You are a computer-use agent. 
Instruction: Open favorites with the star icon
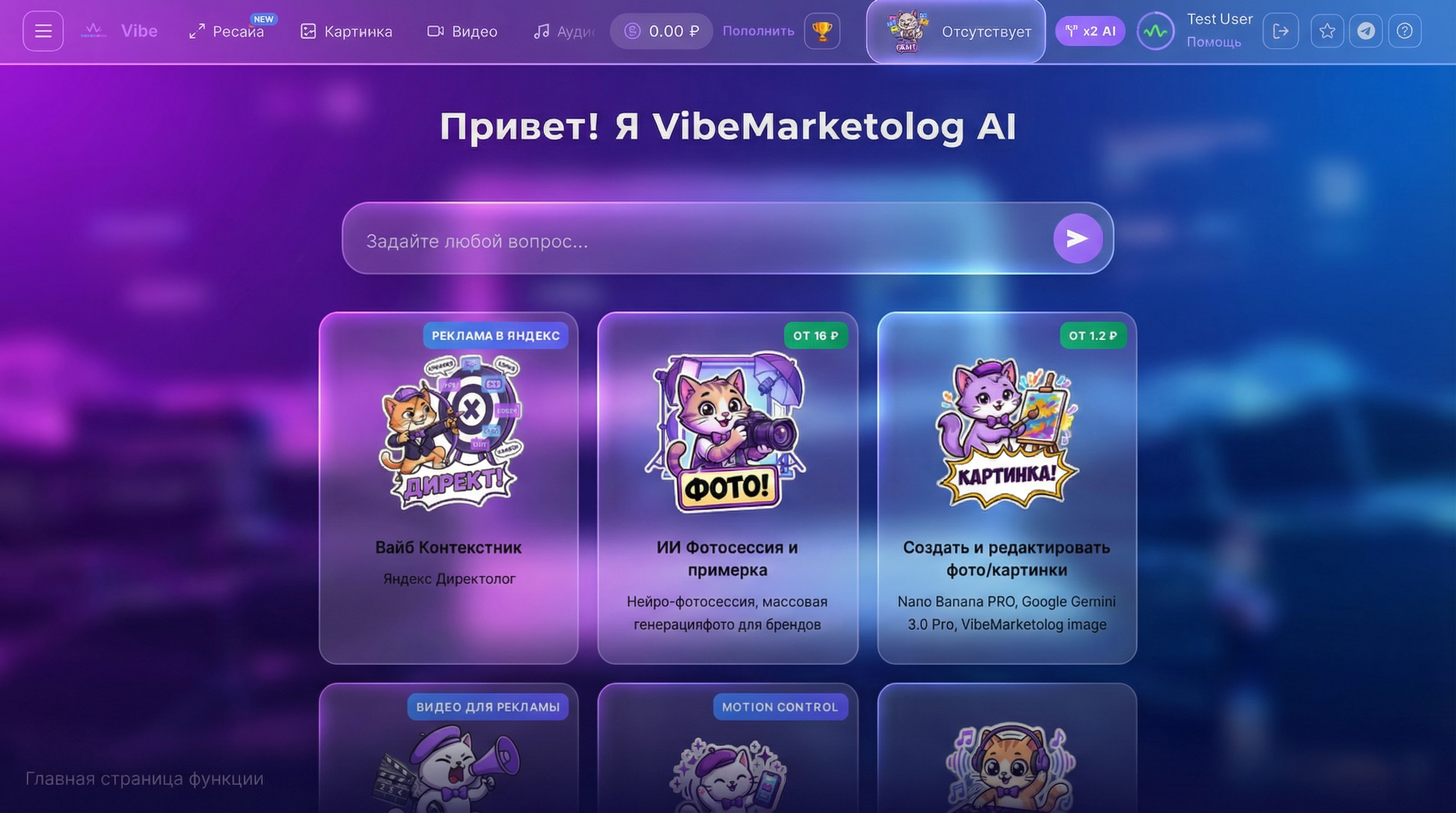(1327, 31)
